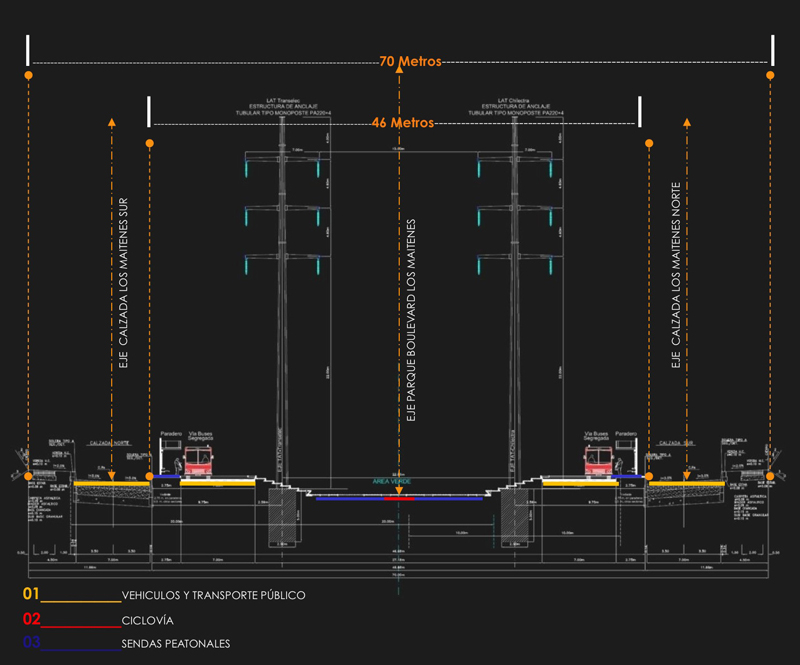Click the "70 Metros" dimension label
The width and height of the screenshot is (800, 665).
[x=410, y=62]
